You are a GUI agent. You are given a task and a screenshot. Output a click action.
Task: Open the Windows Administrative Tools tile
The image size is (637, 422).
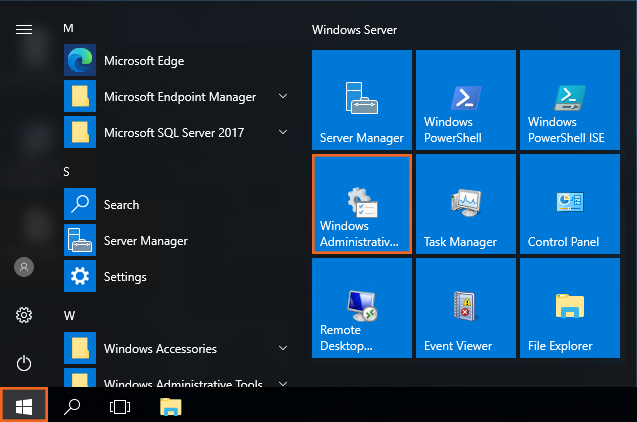361,204
